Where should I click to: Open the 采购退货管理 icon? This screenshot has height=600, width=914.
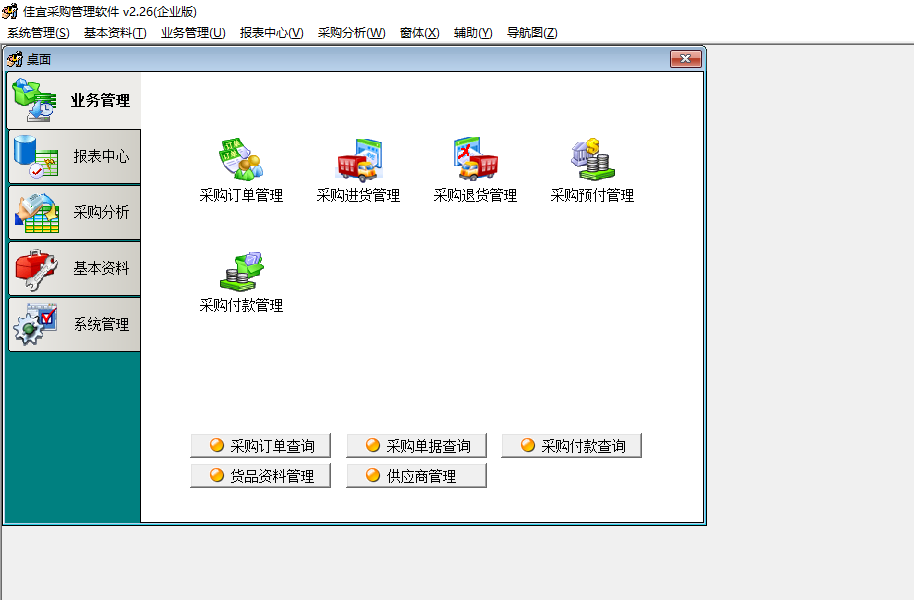[476, 159]
